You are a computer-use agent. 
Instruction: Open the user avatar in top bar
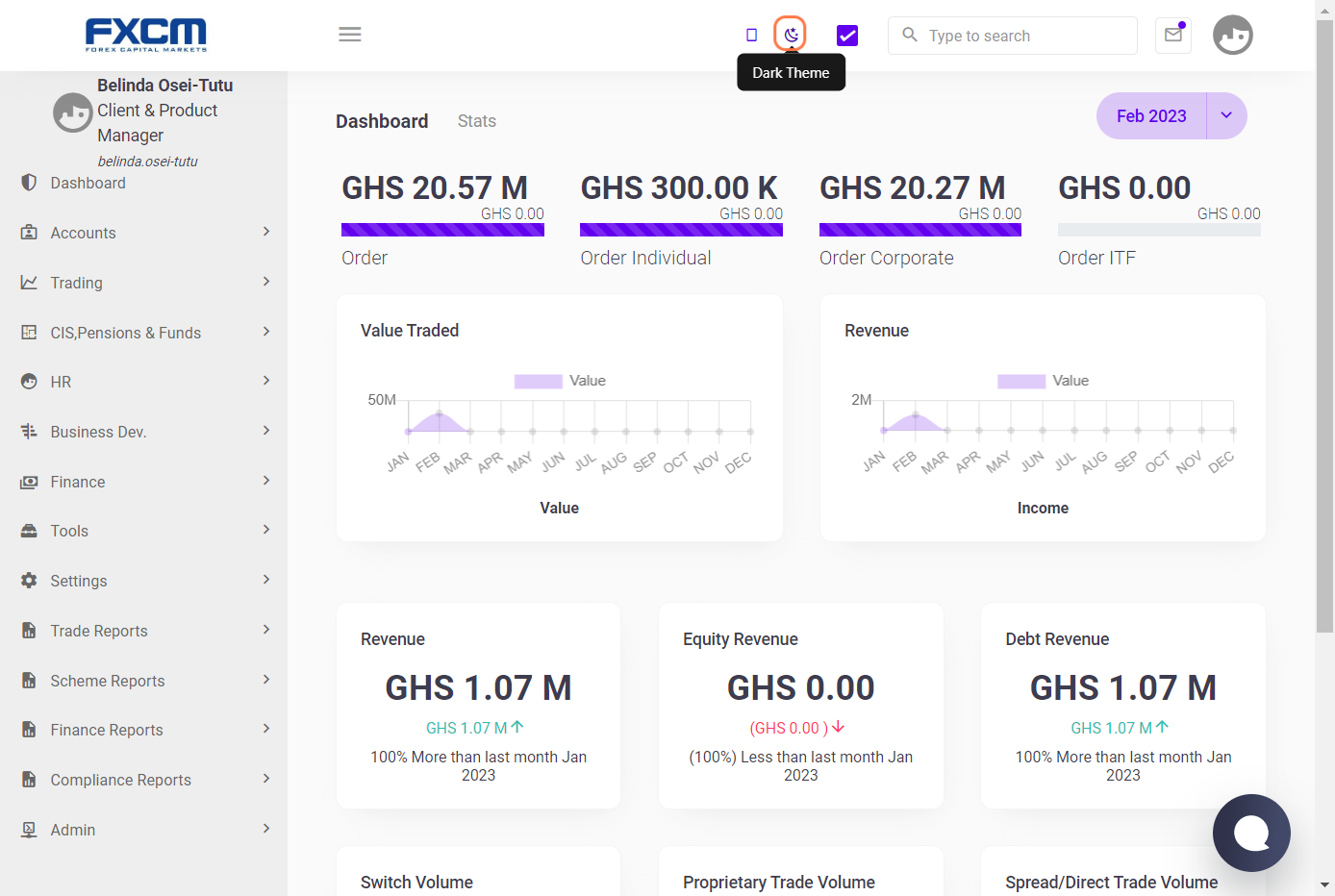(x=1233, y=36)
